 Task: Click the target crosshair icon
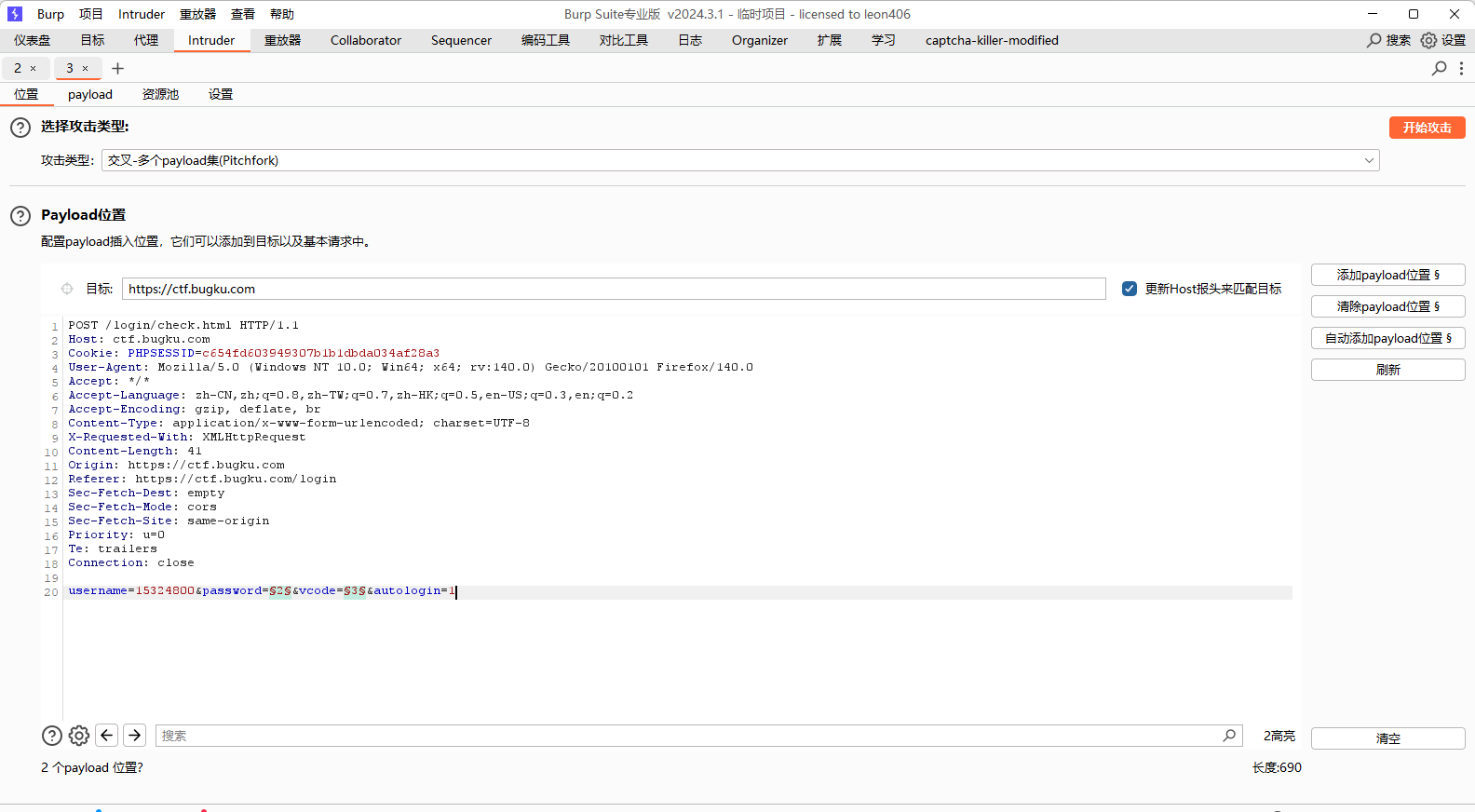(67, 289)
